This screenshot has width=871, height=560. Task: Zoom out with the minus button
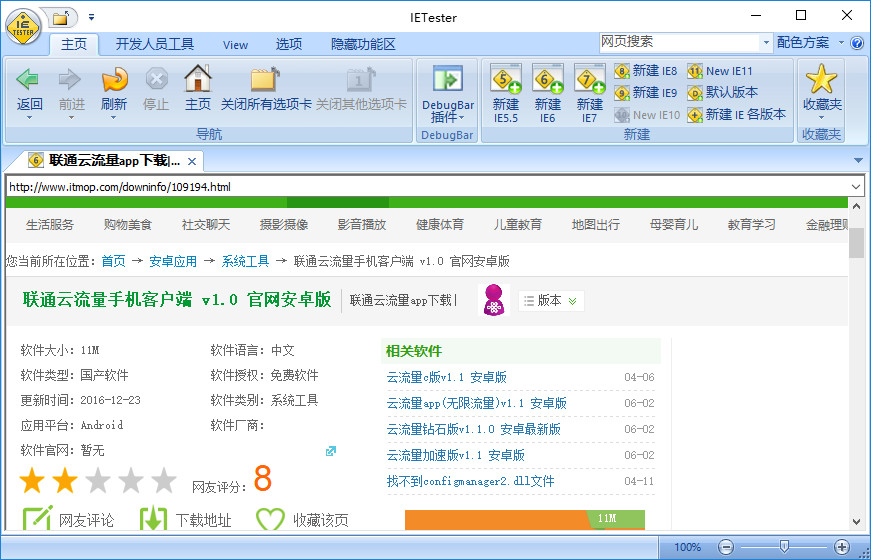(725, 547)
